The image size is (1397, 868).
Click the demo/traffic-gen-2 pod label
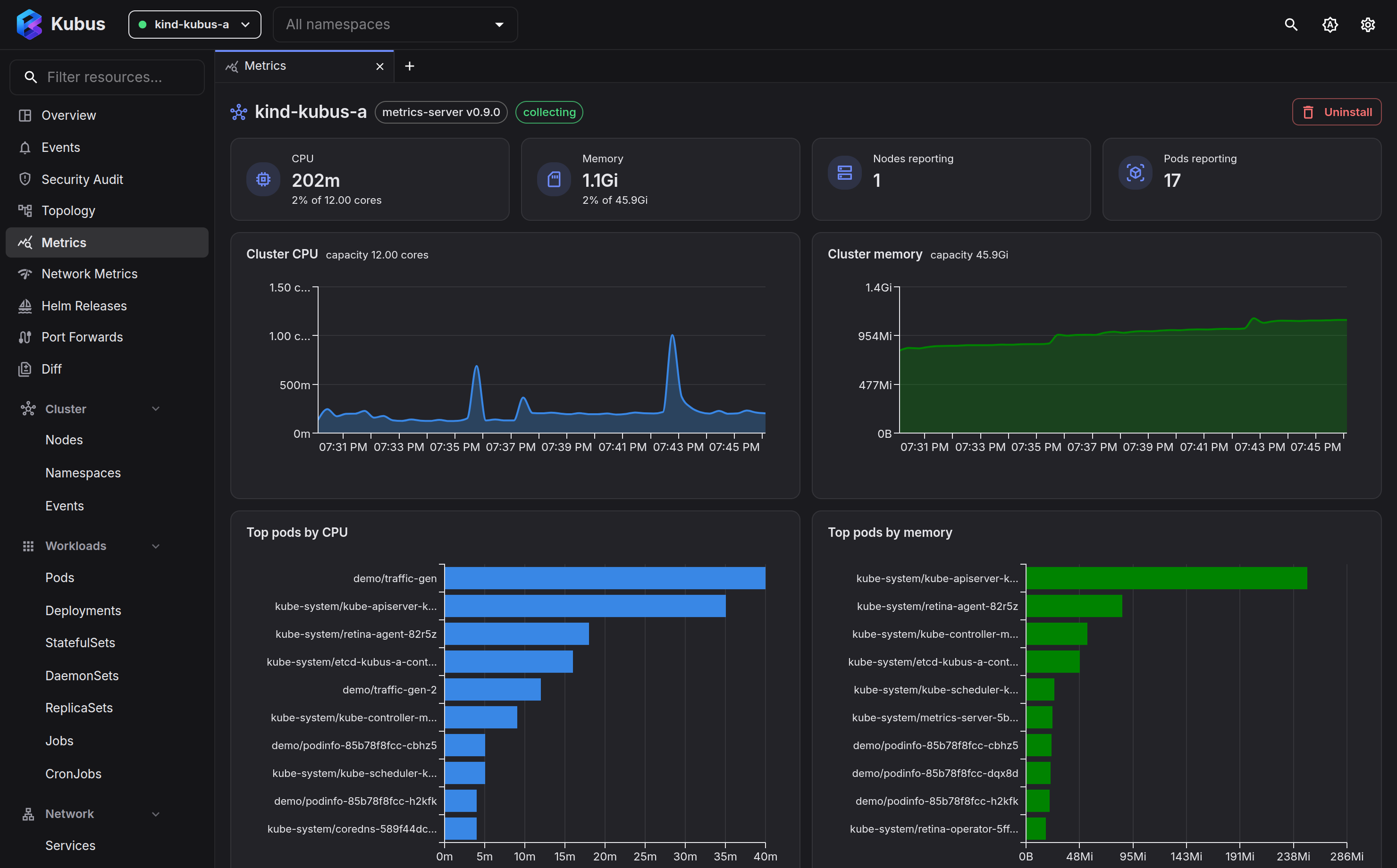click(389, 690)
